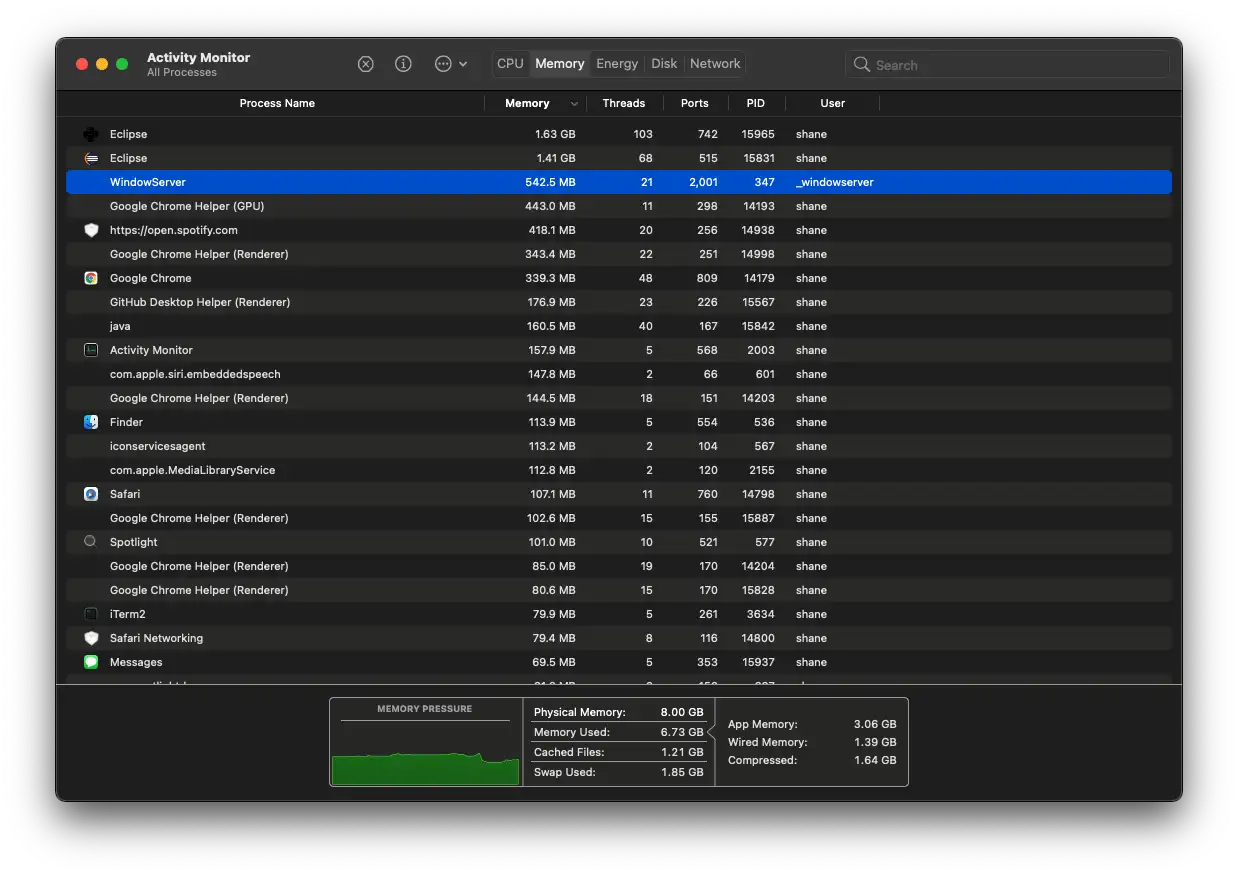Select the java process row
Image resolution: width=1238 pixels, height=875 pixels.
tap(619, 326)
